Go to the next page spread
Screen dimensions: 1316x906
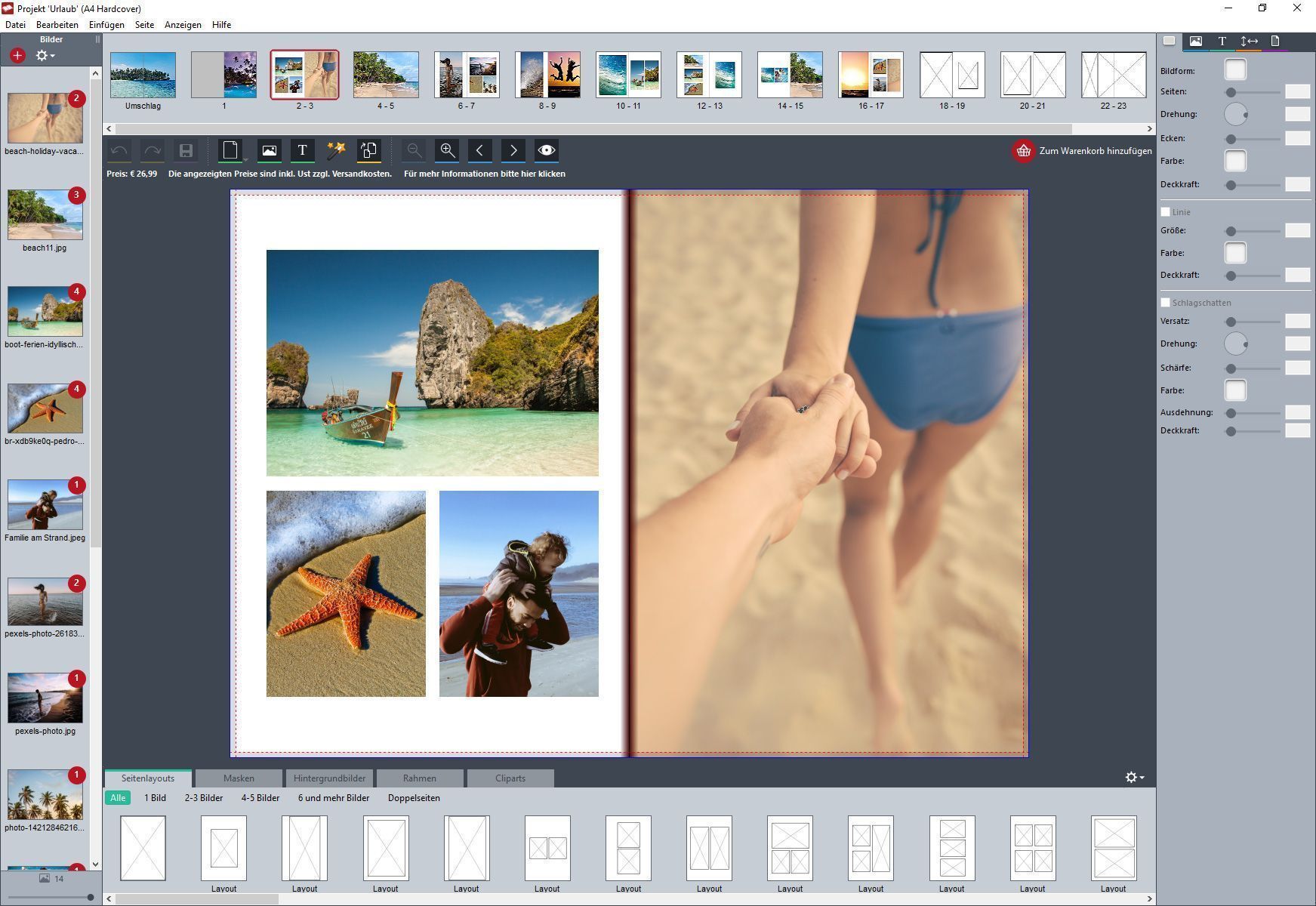[513, 150]
